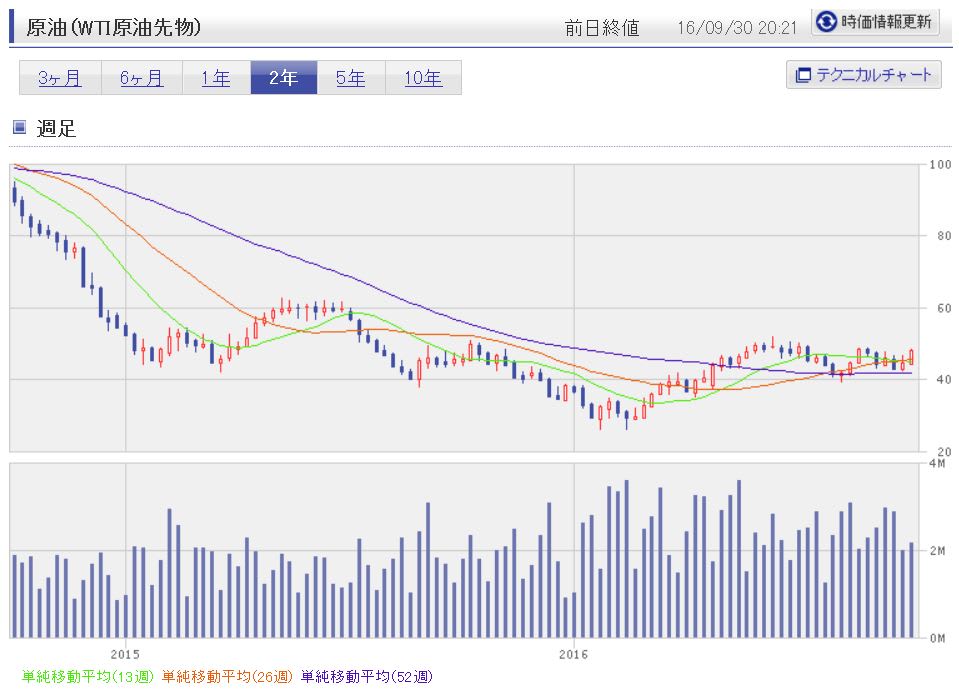Screen dimensions: 959x694
Task: Click the window icon on テクニカルチャート button
Action: tap(803, 75)
